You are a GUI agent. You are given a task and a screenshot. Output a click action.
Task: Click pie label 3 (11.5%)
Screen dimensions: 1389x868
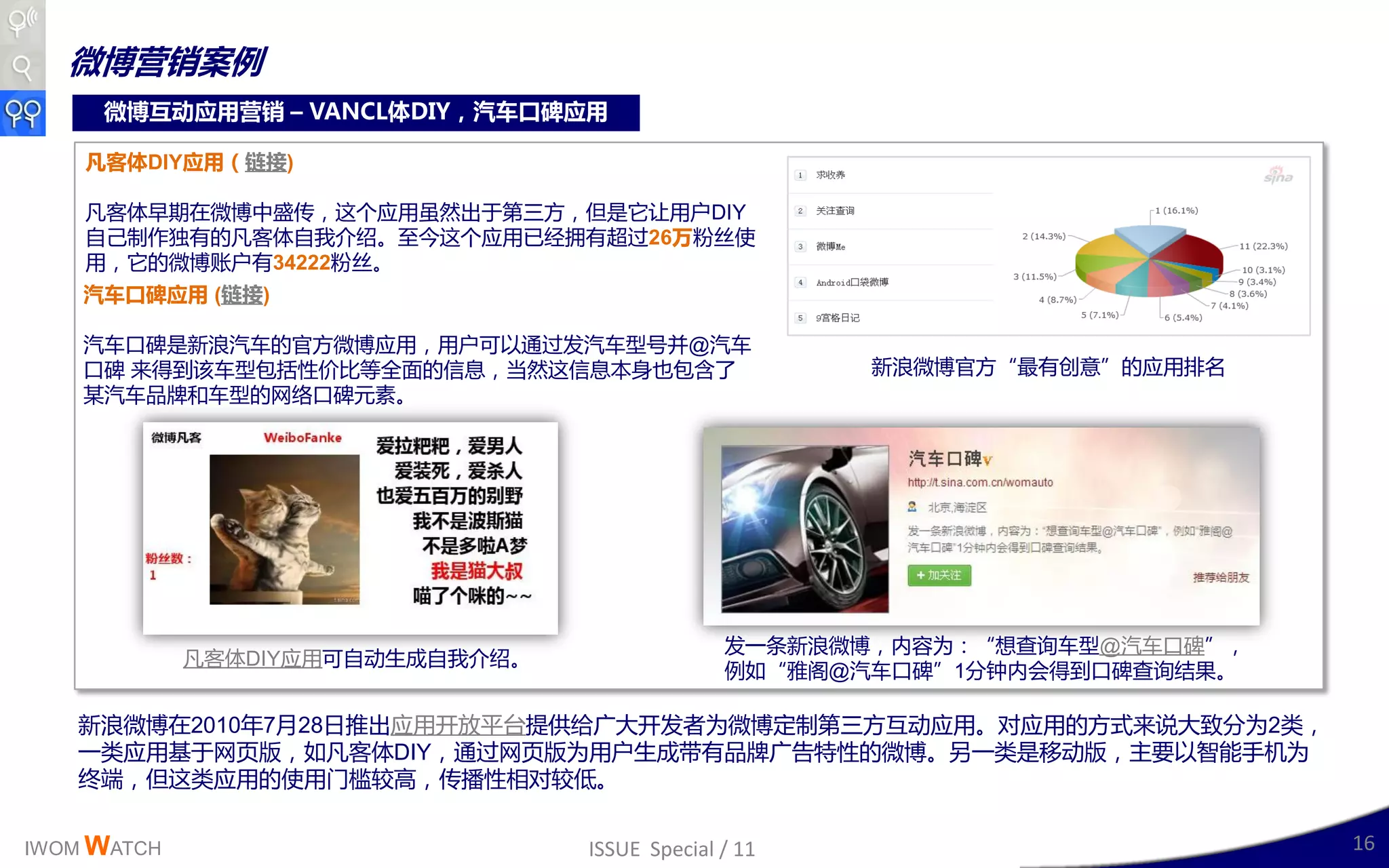pyautogui.click(x=1035, y=277)
